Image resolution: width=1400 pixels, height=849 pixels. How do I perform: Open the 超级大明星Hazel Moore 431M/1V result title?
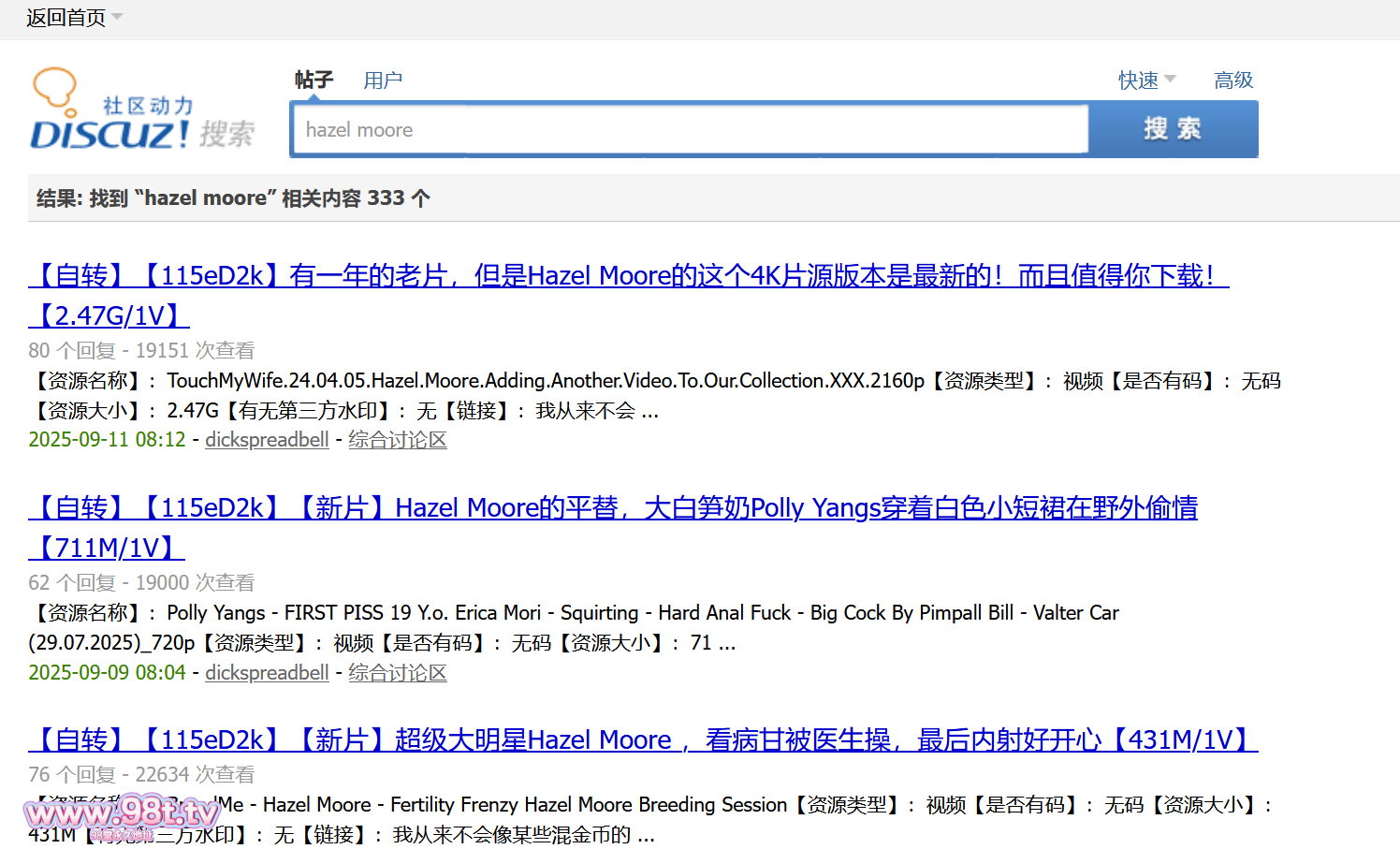coord(643,739)
